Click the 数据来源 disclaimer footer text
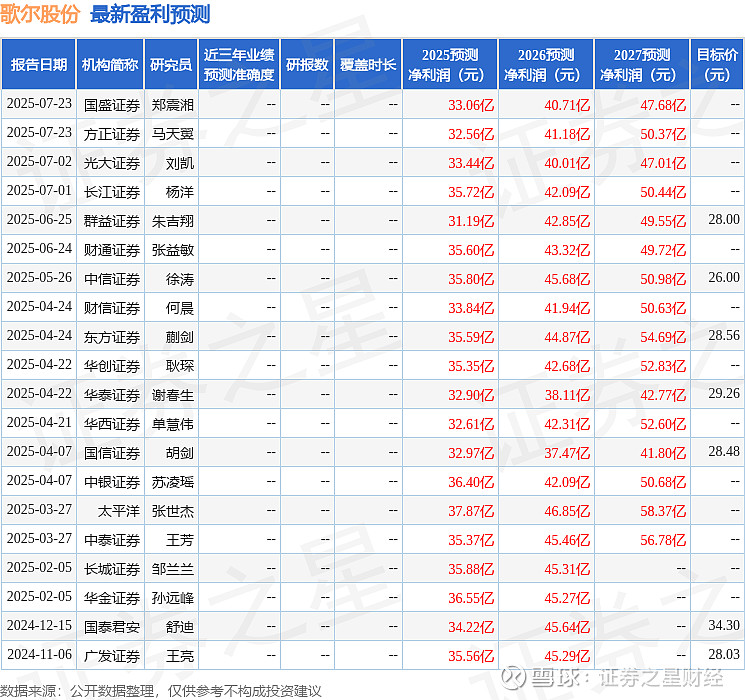This screenshot has width=745, height=700. pyautogui.click(x=161, y=690)
